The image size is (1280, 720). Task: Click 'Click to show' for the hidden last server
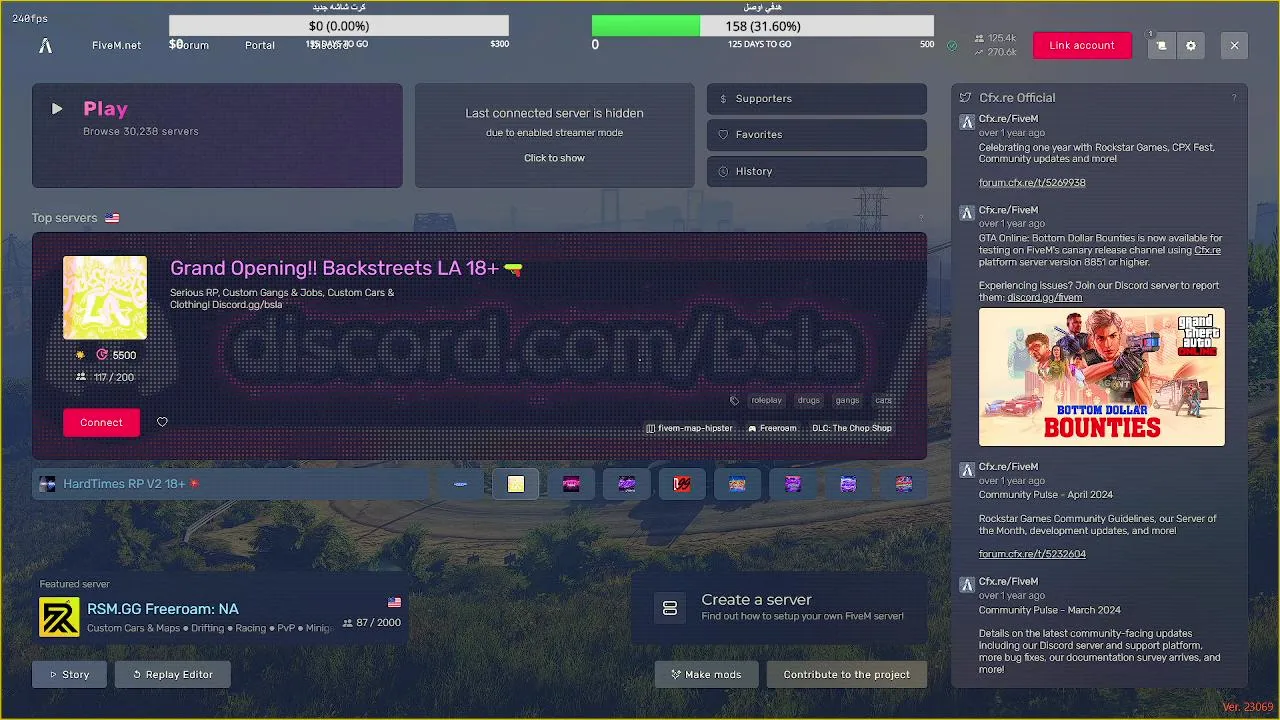pyautogui.click(x=554, y=158)
